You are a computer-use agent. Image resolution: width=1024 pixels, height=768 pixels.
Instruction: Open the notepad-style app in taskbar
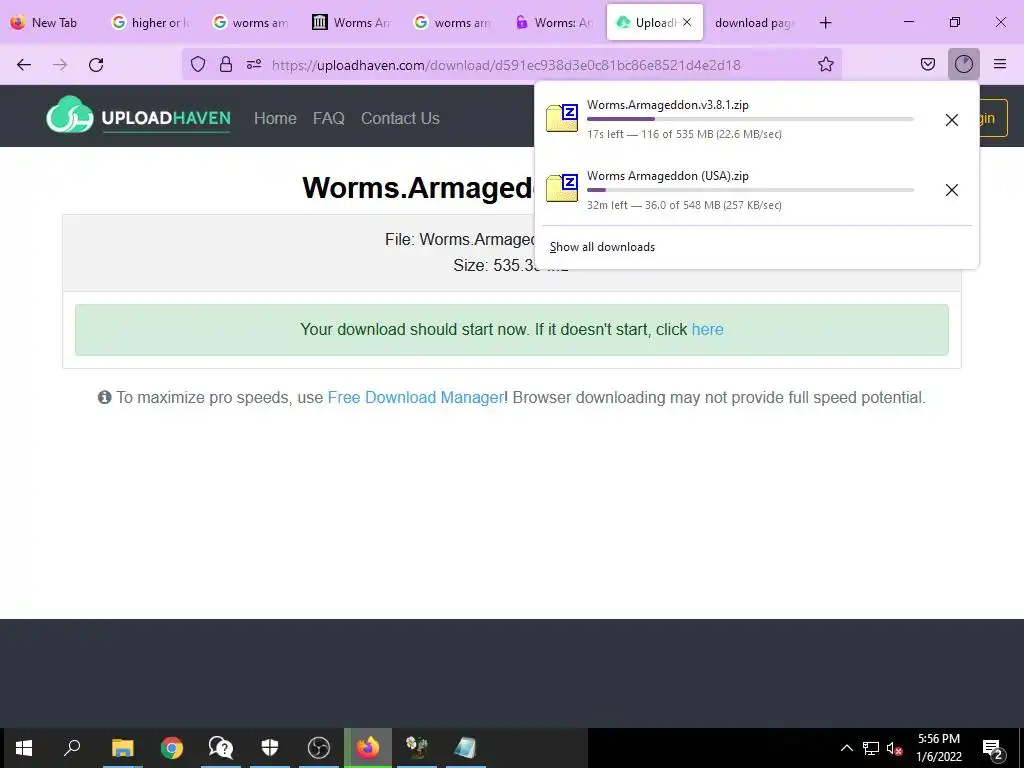click(466, 747)
